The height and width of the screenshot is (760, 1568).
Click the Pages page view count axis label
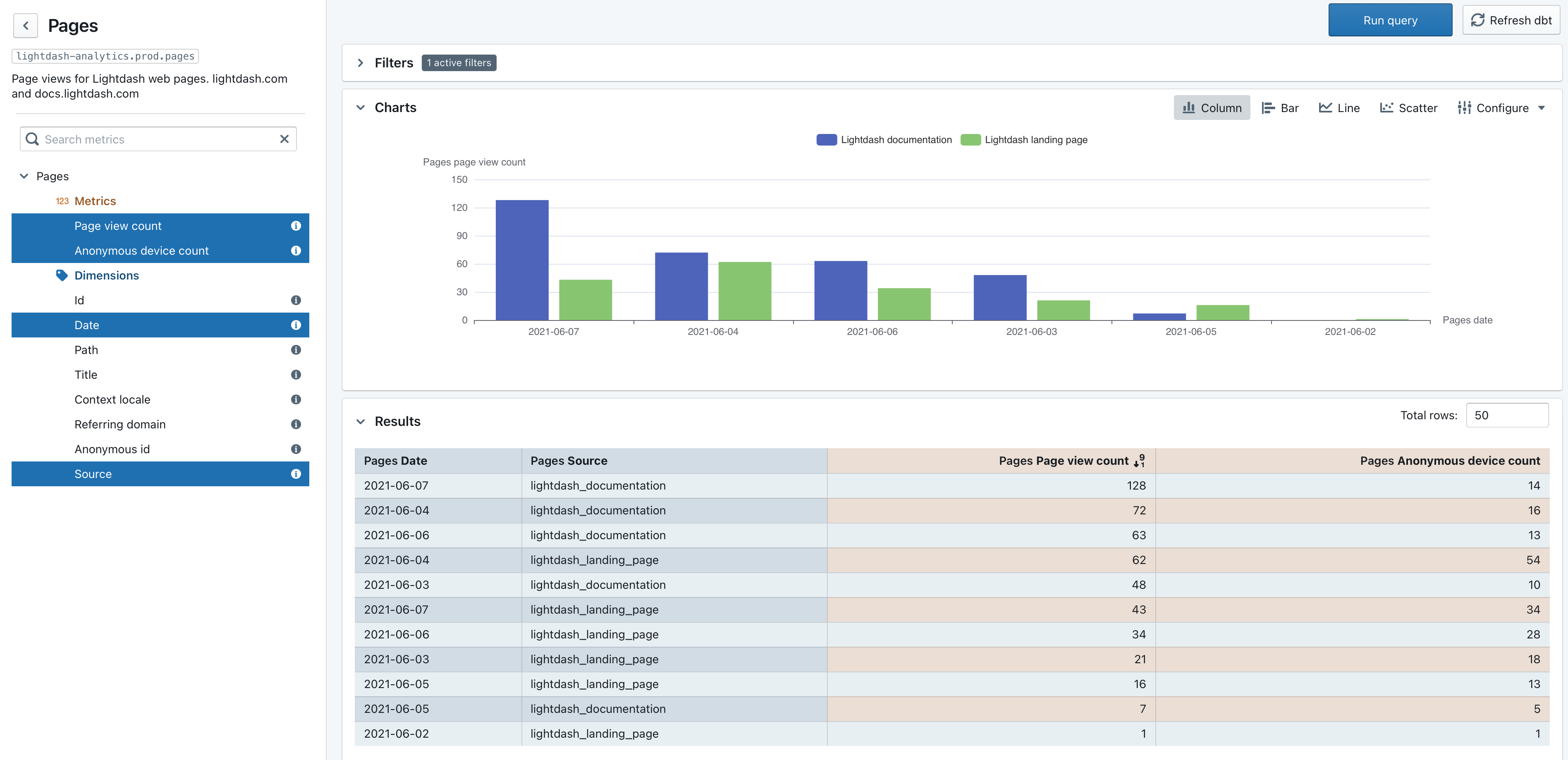click(x=474, y=162)
